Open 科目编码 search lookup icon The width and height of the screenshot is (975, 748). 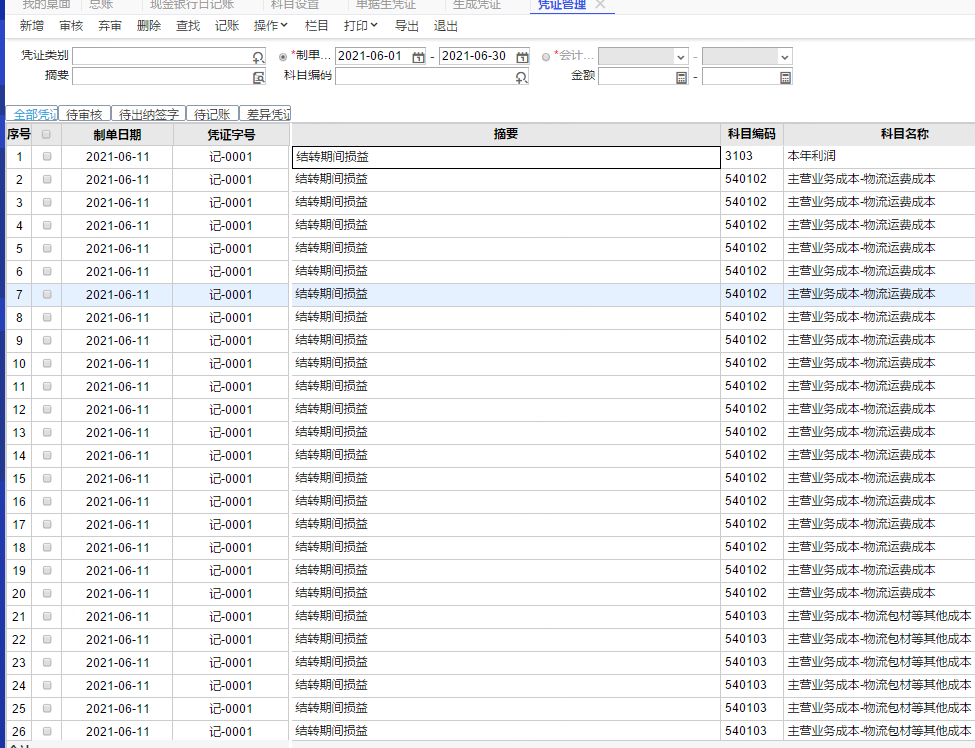click(521, 77)
